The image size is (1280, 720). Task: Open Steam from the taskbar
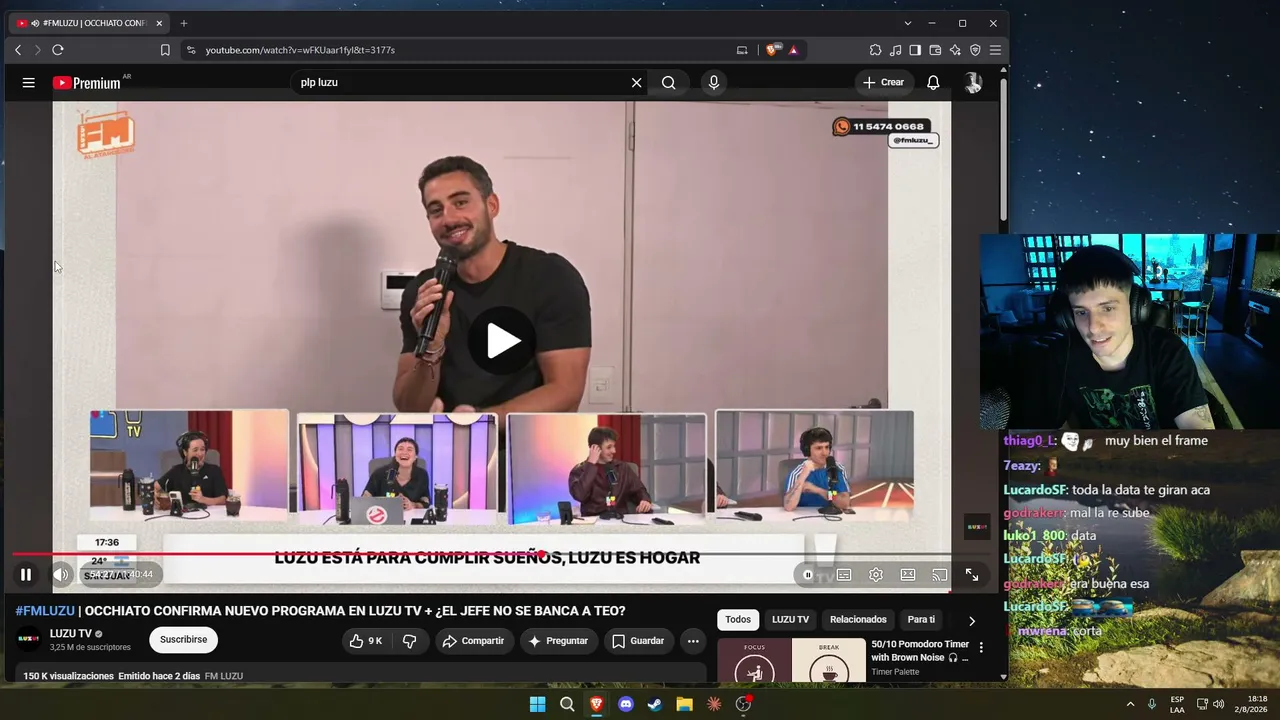[655, 704]
